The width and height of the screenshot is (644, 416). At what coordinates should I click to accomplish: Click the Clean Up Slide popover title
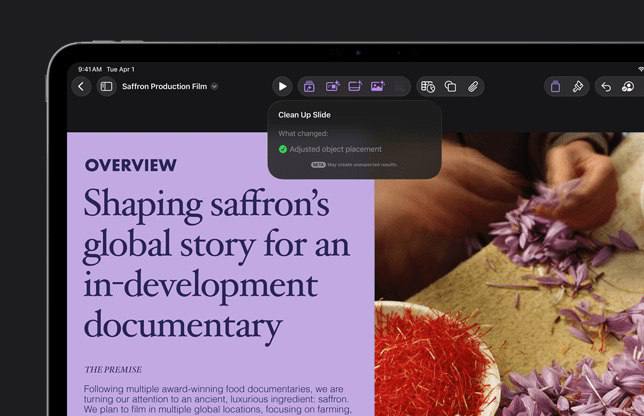[303, 115]
